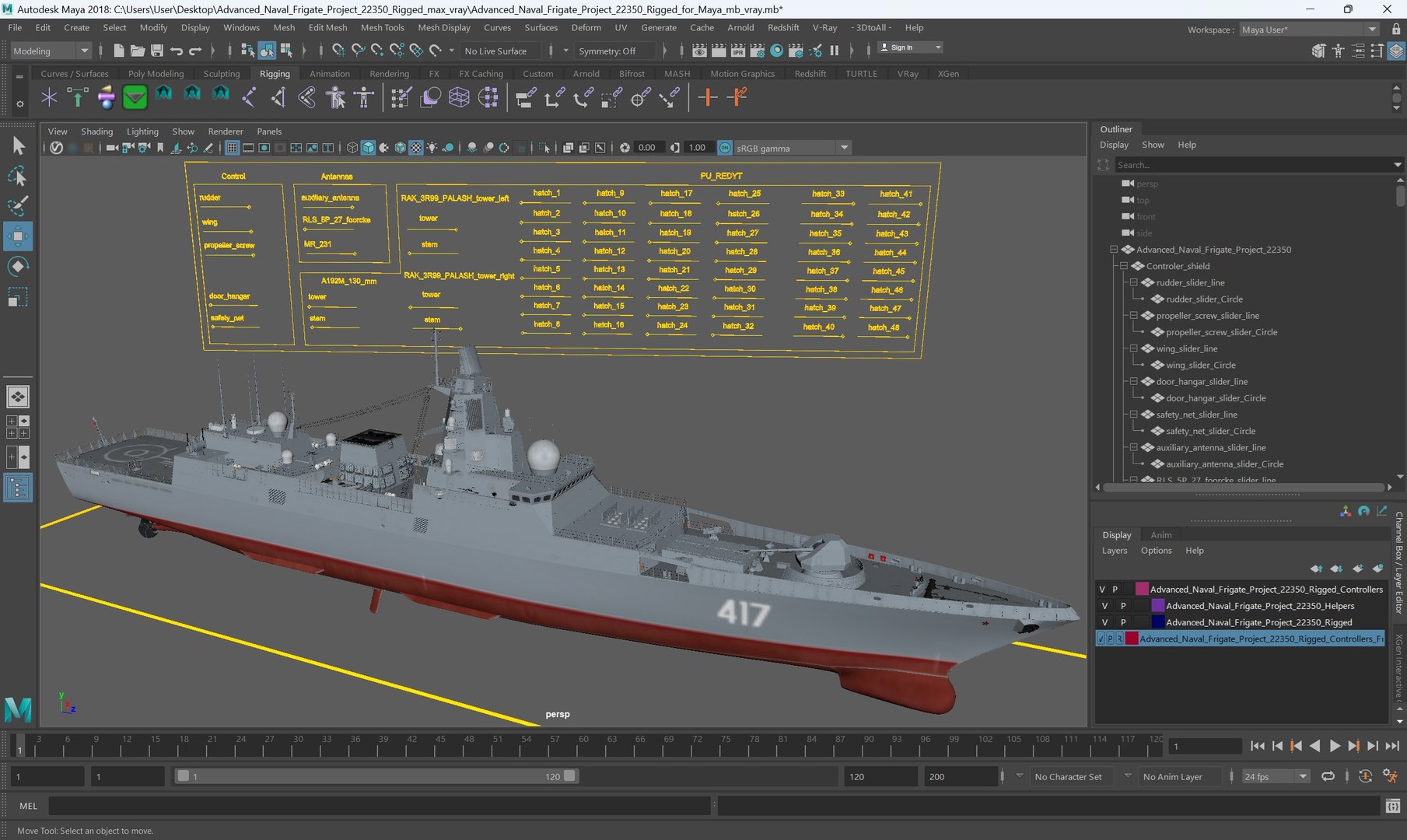1407x840 pixels.
Task: Toggle use all lights viewport icon
Action: pos(432,148)
